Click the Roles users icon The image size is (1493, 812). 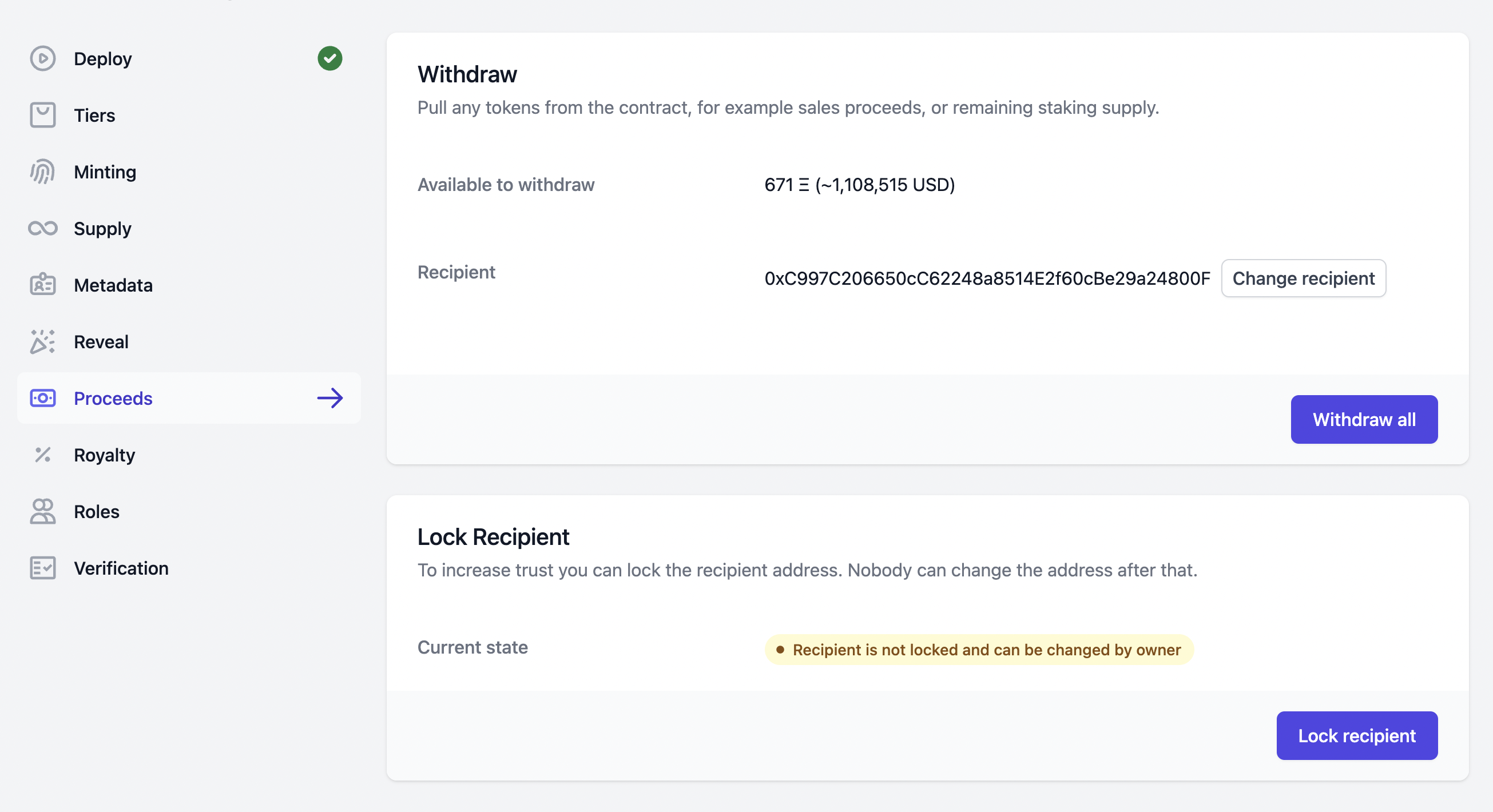tap(42, 511)
